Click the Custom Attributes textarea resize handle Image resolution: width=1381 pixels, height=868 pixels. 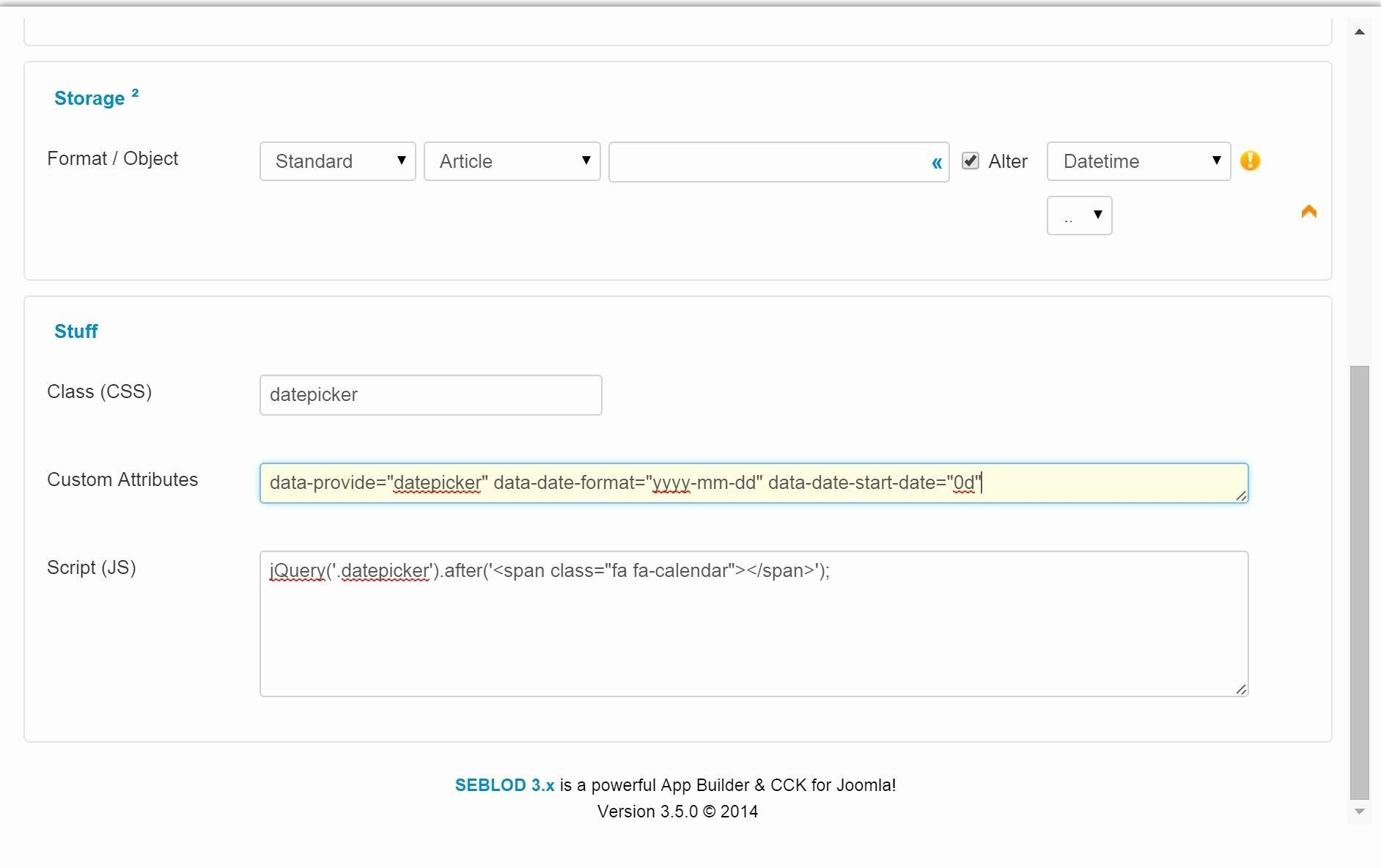[1241, 496]
